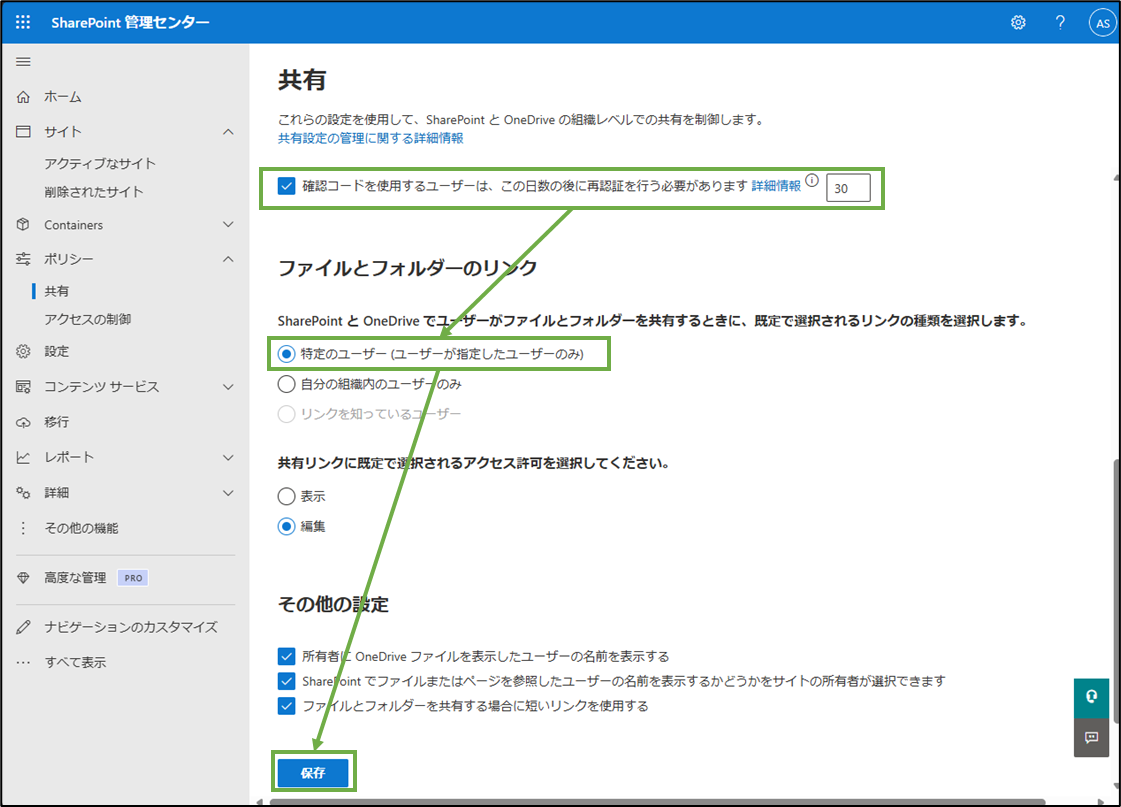Click the ナビゲーションのカスタマイズ pencil icon
The image size is (1121, 807).
point(23,627)
